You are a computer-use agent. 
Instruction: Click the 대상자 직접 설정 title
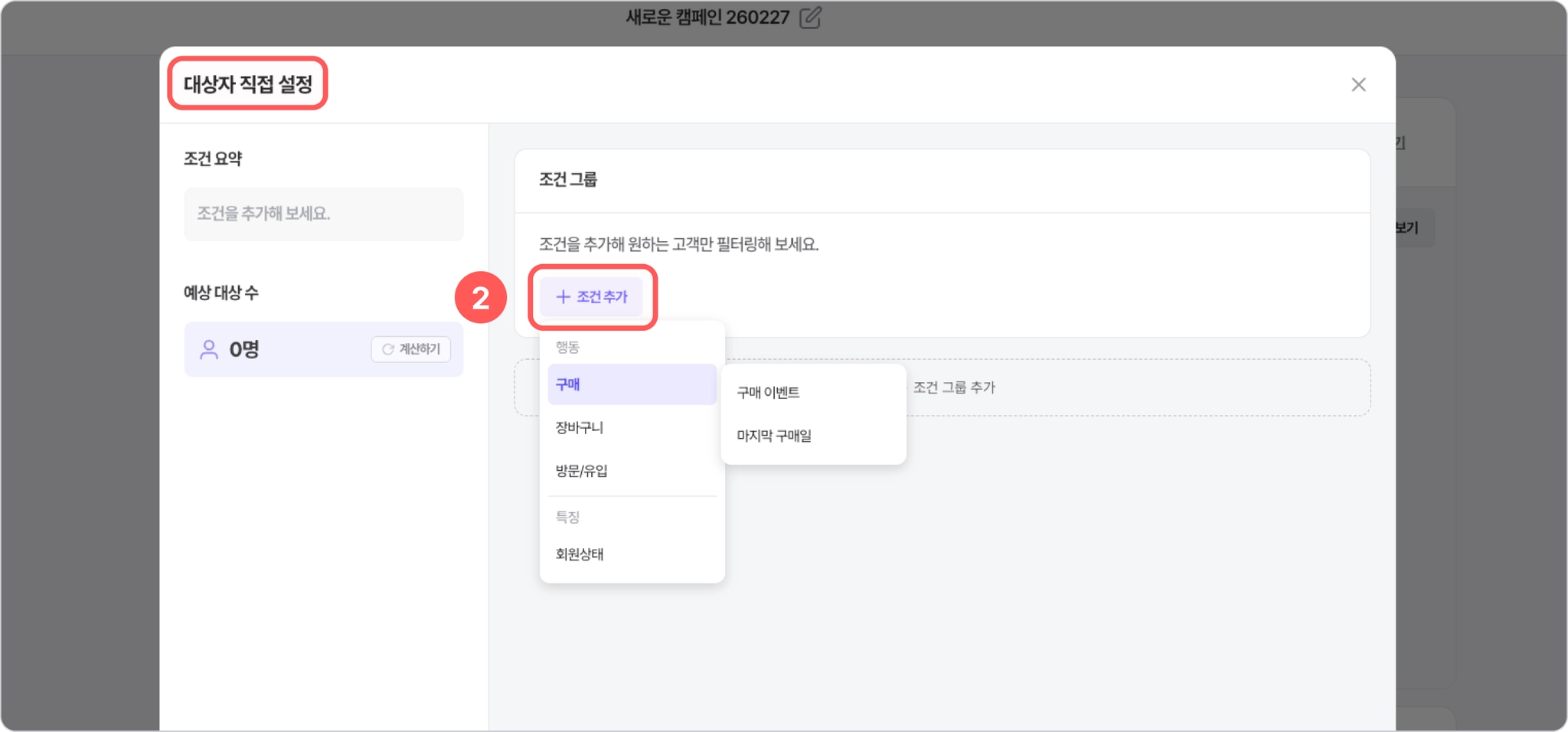(248, 84)
